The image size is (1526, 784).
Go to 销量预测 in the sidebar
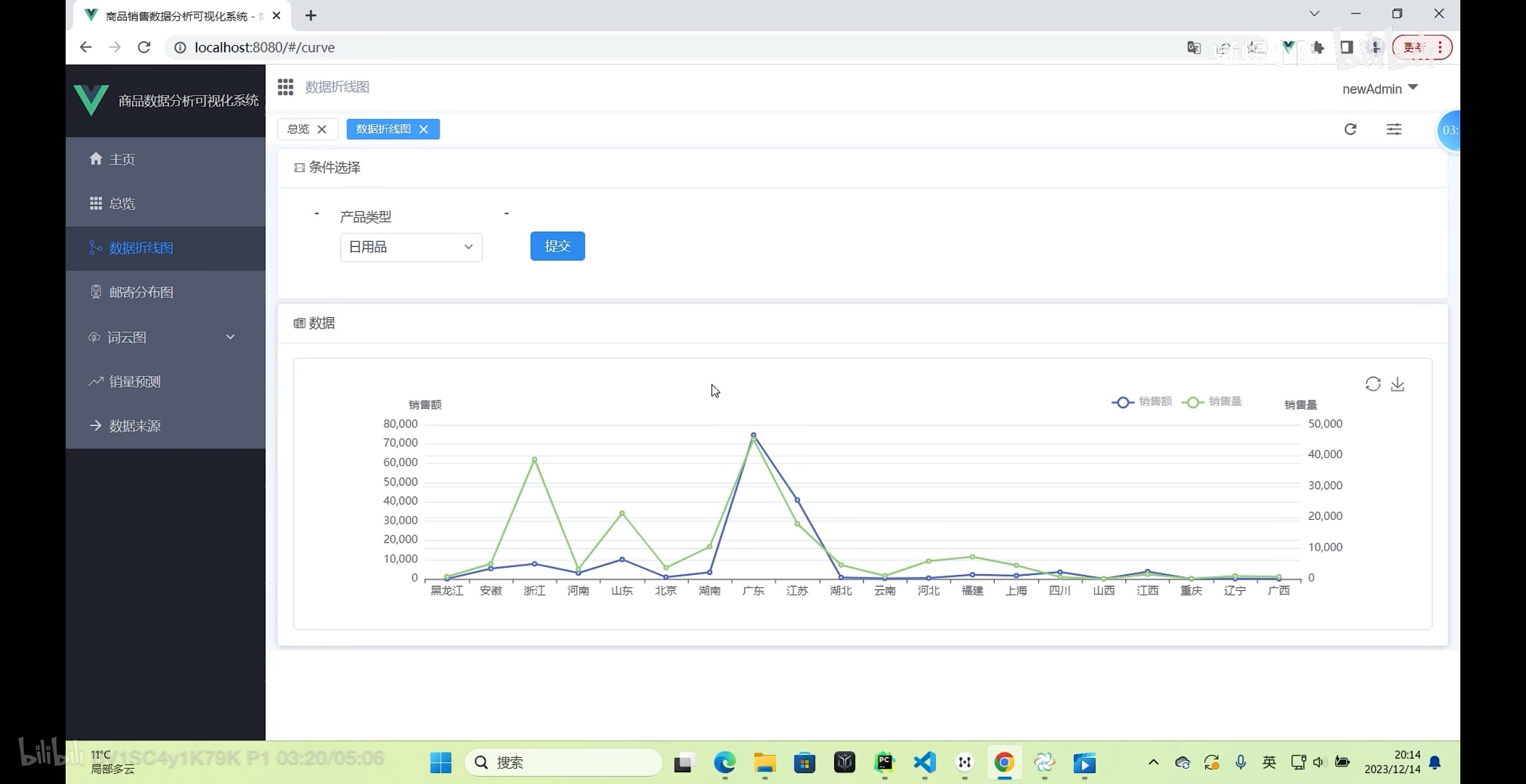(x=135, y=382)
